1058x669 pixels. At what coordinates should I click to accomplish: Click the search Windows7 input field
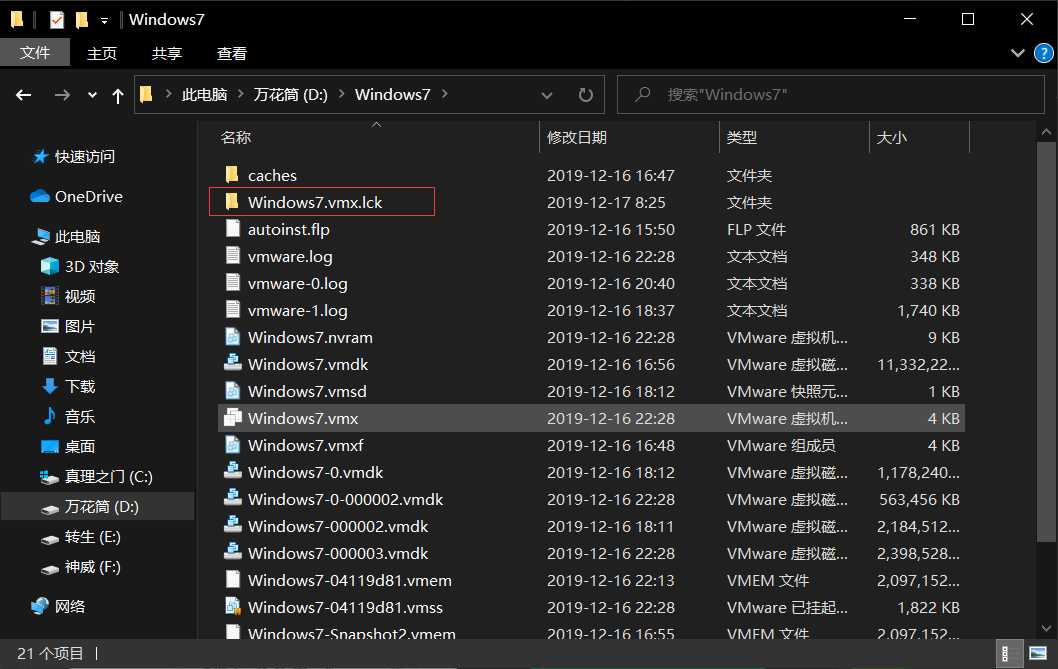click(x=831, y=95)
